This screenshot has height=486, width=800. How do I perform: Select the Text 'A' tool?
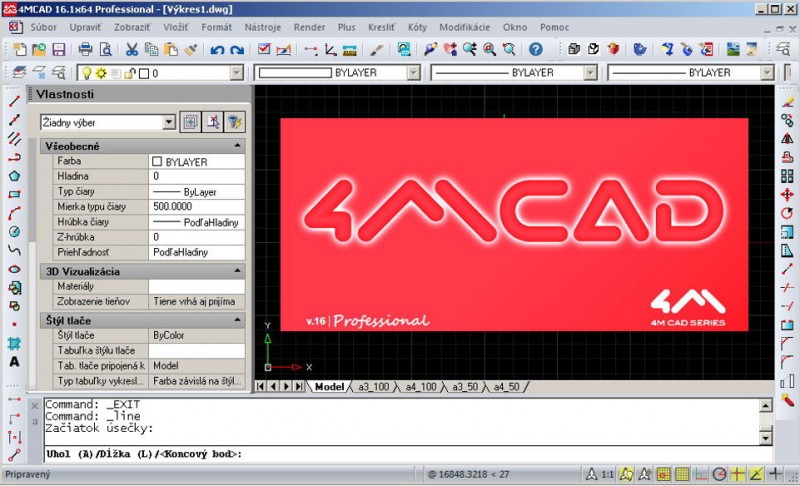tap(14, 362)
